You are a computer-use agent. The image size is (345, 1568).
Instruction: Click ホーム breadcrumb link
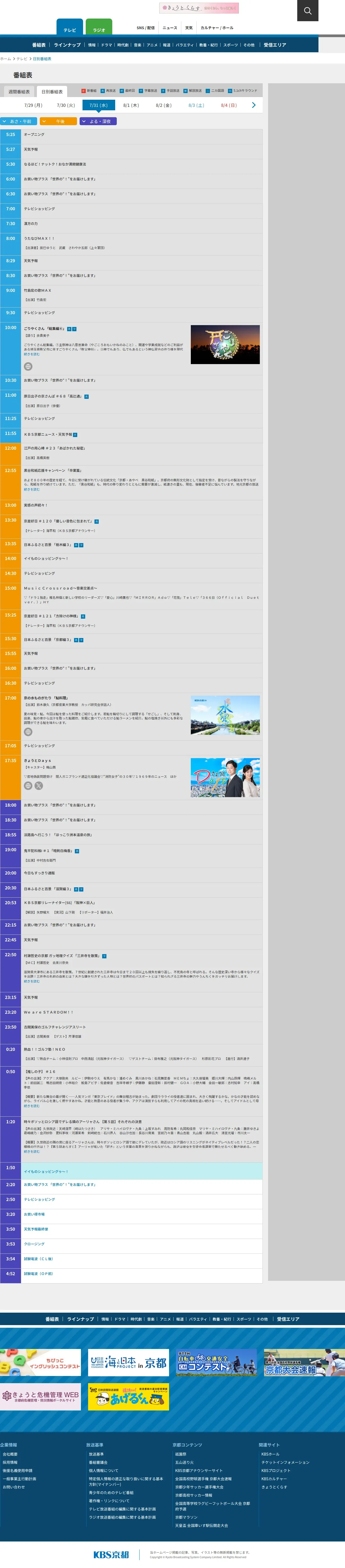(6, 59)
